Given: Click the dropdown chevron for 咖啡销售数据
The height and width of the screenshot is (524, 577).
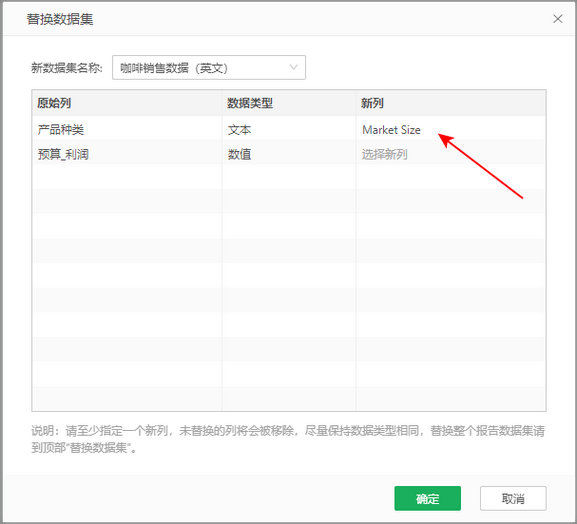Looking at the screenshot, I should 293,67.
